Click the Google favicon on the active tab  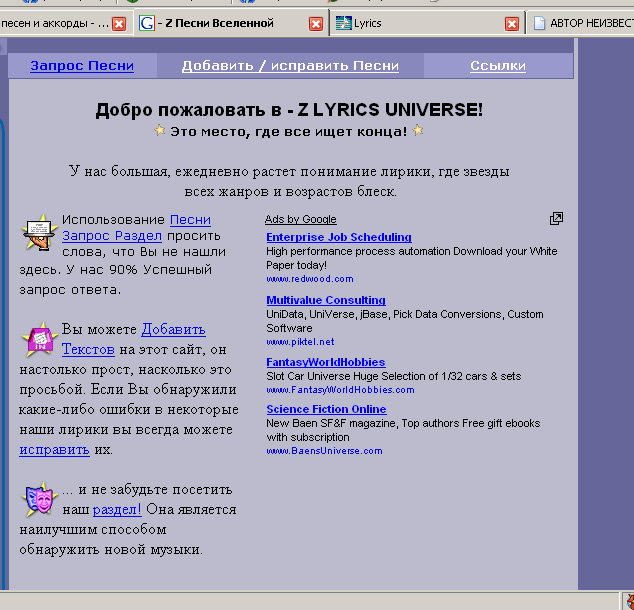pos(147,23)
